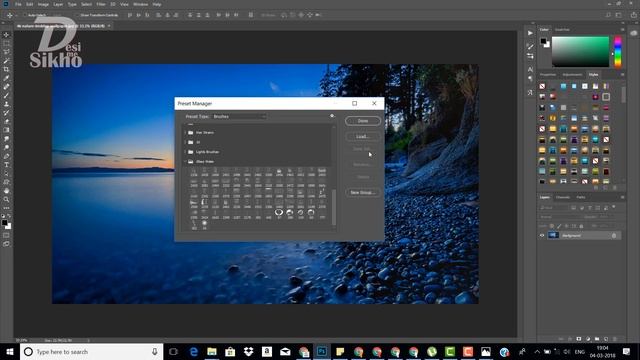Open the Preset Type dropdown
The height and width of the screenshot is (360, 640).
tap(239, 116)
